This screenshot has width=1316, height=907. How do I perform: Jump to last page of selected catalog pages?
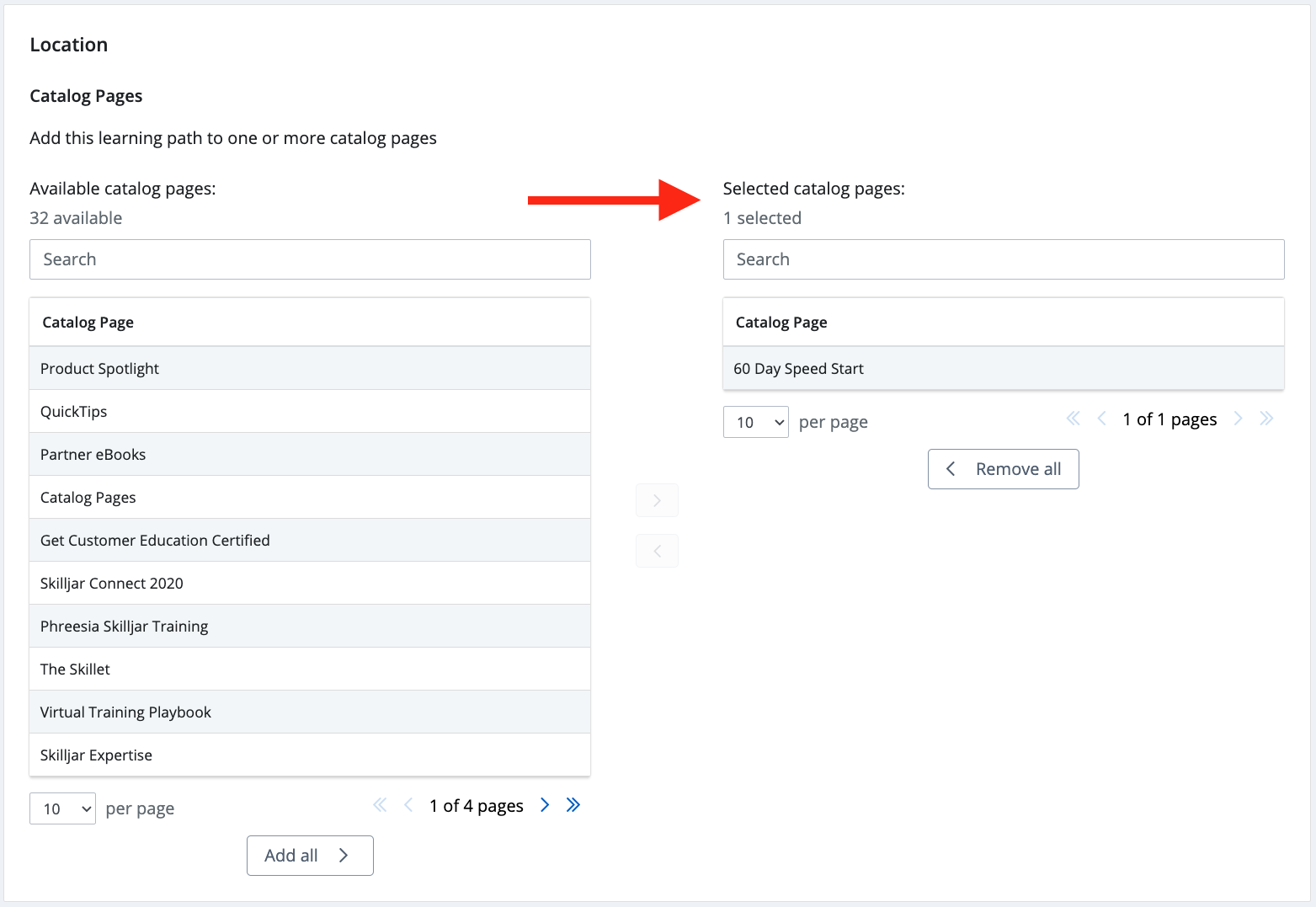click(x=1266, y=419)
